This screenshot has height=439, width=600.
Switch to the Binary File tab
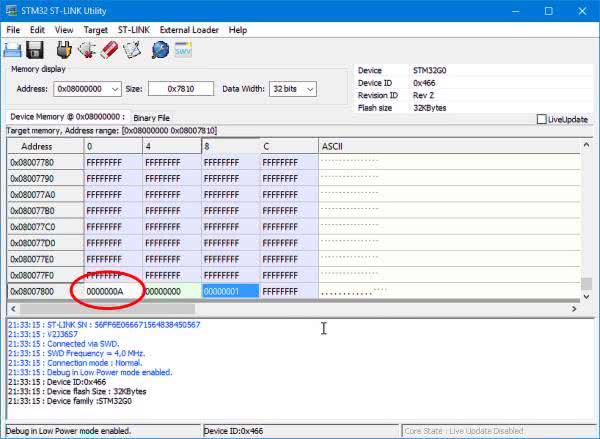pyautogui.click(x=152, y=118)
